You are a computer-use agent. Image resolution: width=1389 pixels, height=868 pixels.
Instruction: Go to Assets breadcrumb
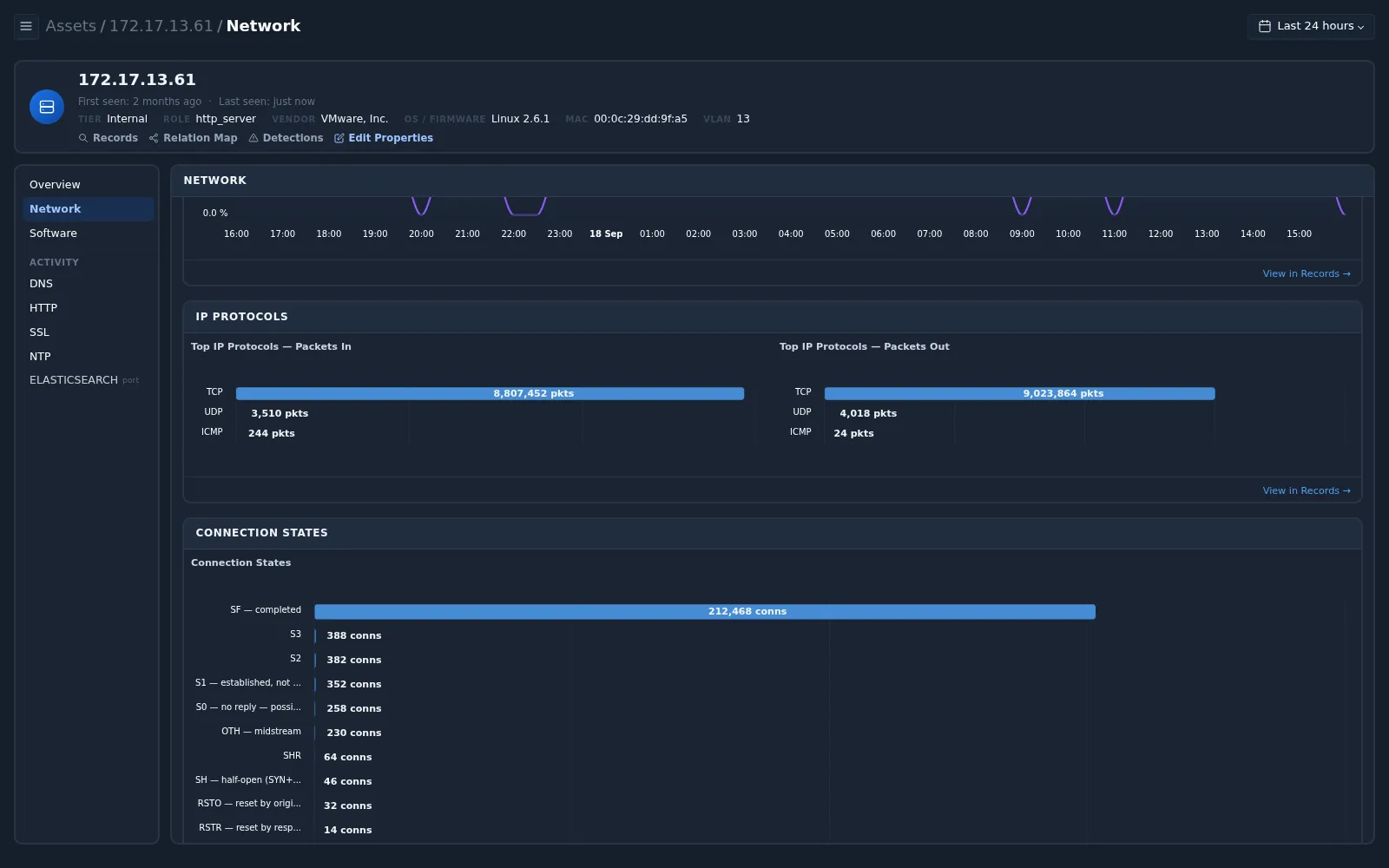click(x=71, y=26)
